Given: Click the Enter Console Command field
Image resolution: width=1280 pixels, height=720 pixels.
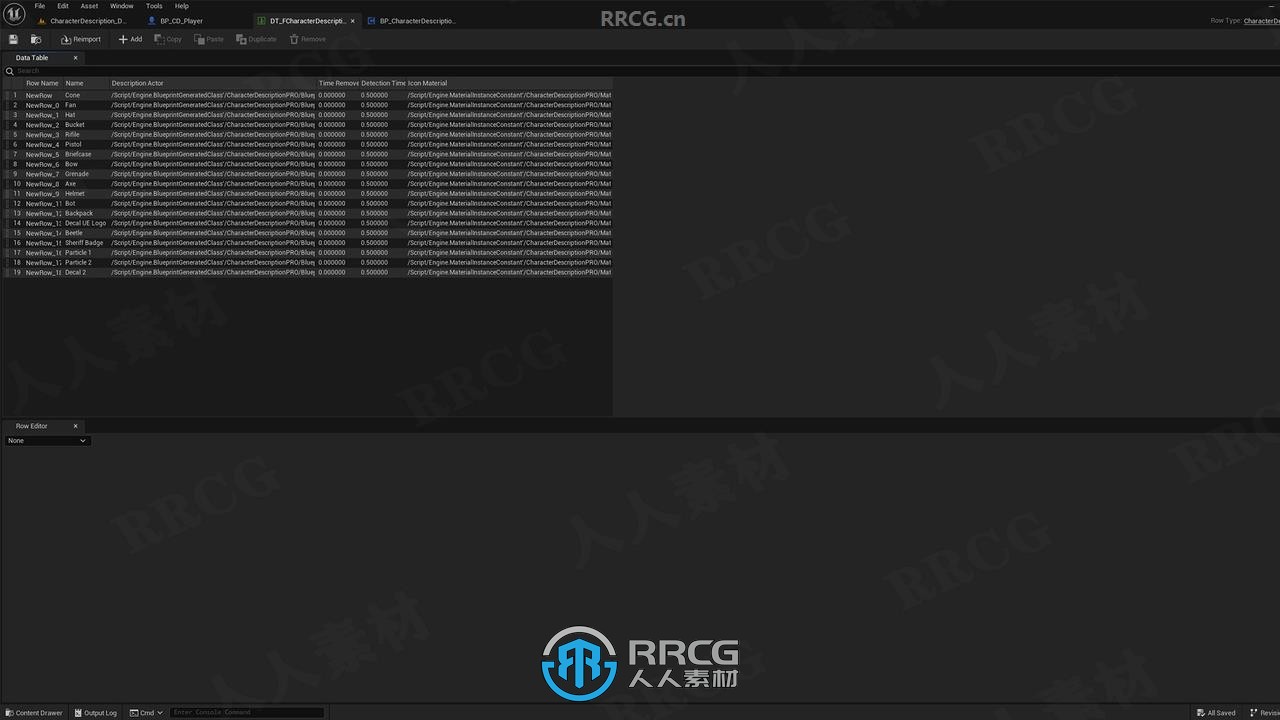Looking at the screenshot, I should [x=247, y=713].
